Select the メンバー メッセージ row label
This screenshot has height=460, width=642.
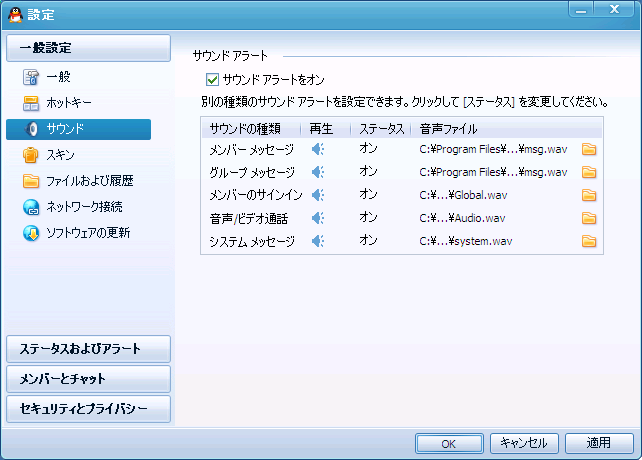pyautogui.click(x=252, y=150)
